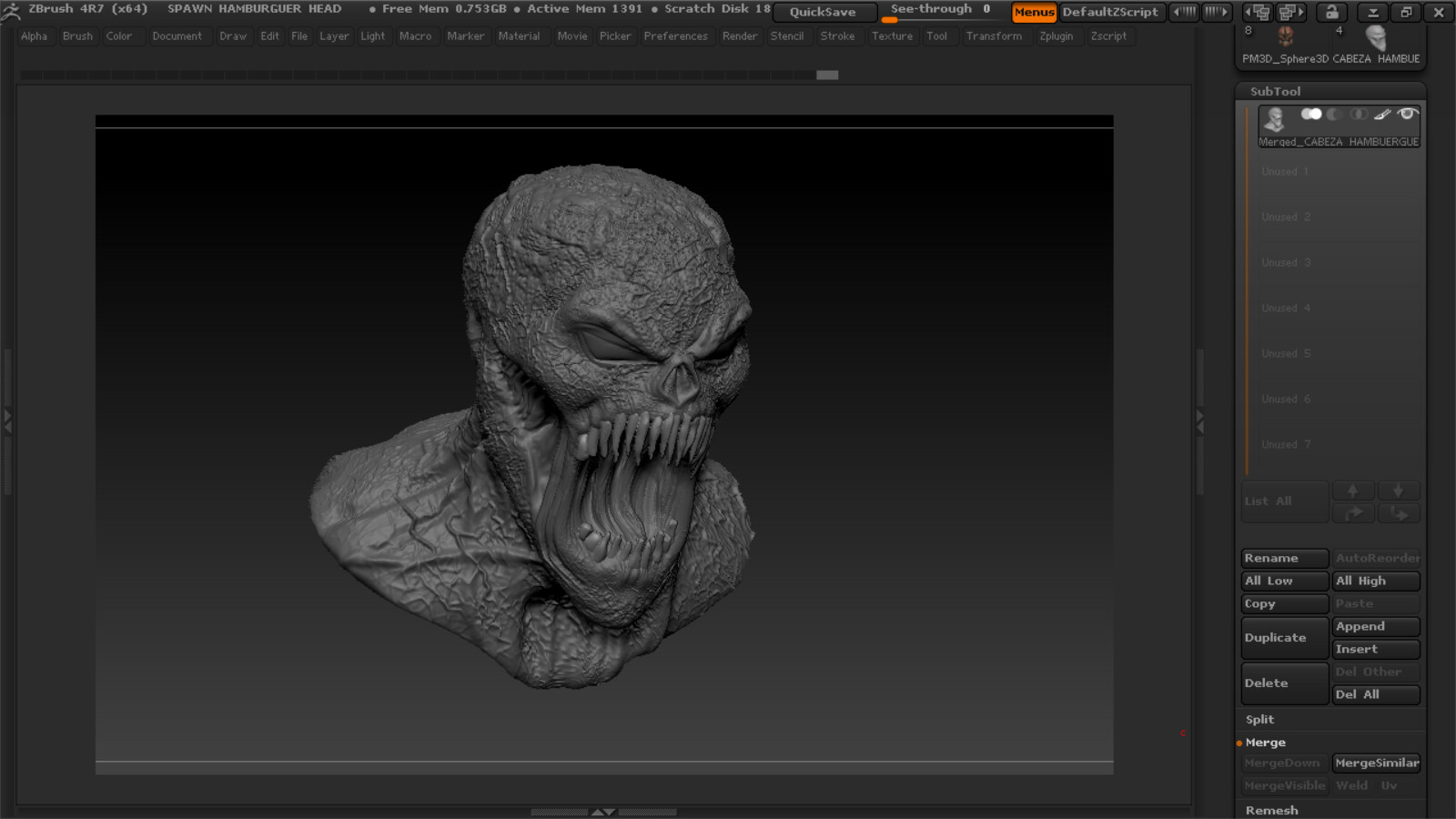Toggle the orange Menus button
This screenshot has height=819, width=1456.
1034,12
